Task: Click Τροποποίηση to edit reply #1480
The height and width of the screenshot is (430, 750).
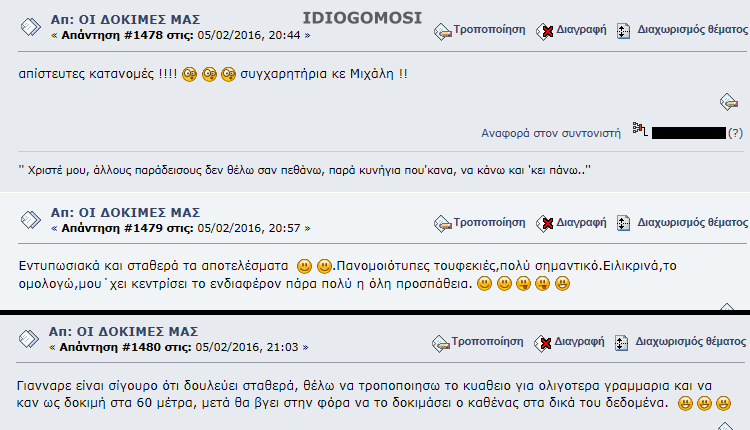Action: tap(487, 342)
